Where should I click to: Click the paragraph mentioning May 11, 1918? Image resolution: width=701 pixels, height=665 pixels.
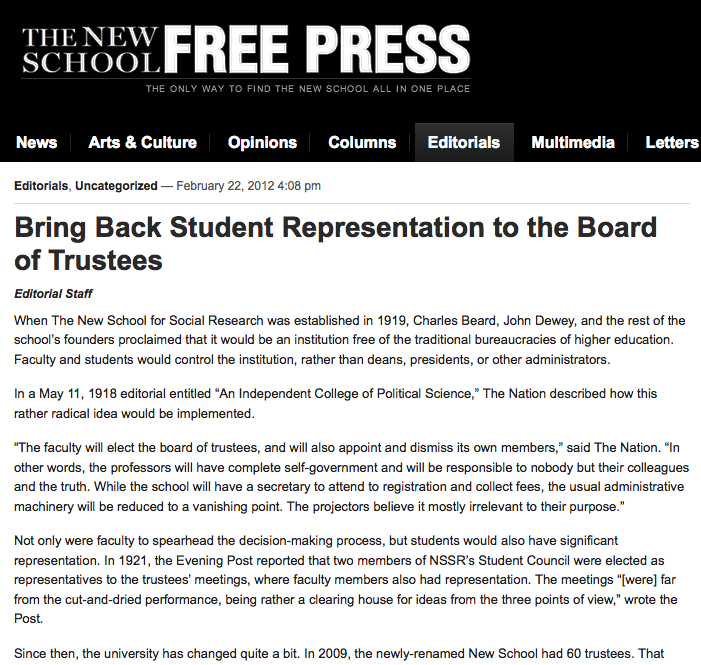[x=335, y=403]
